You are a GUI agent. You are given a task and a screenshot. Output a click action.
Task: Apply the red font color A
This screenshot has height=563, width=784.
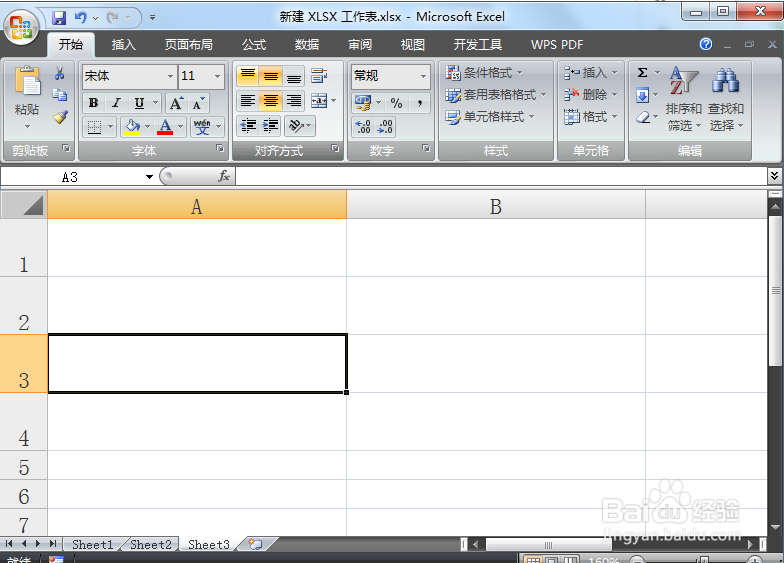165,126
